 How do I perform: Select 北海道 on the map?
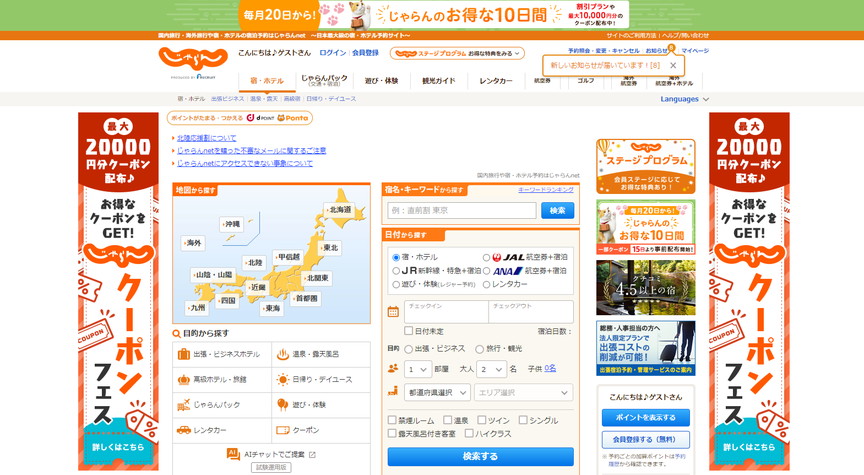pyautogui.click(x=339, y=210)
